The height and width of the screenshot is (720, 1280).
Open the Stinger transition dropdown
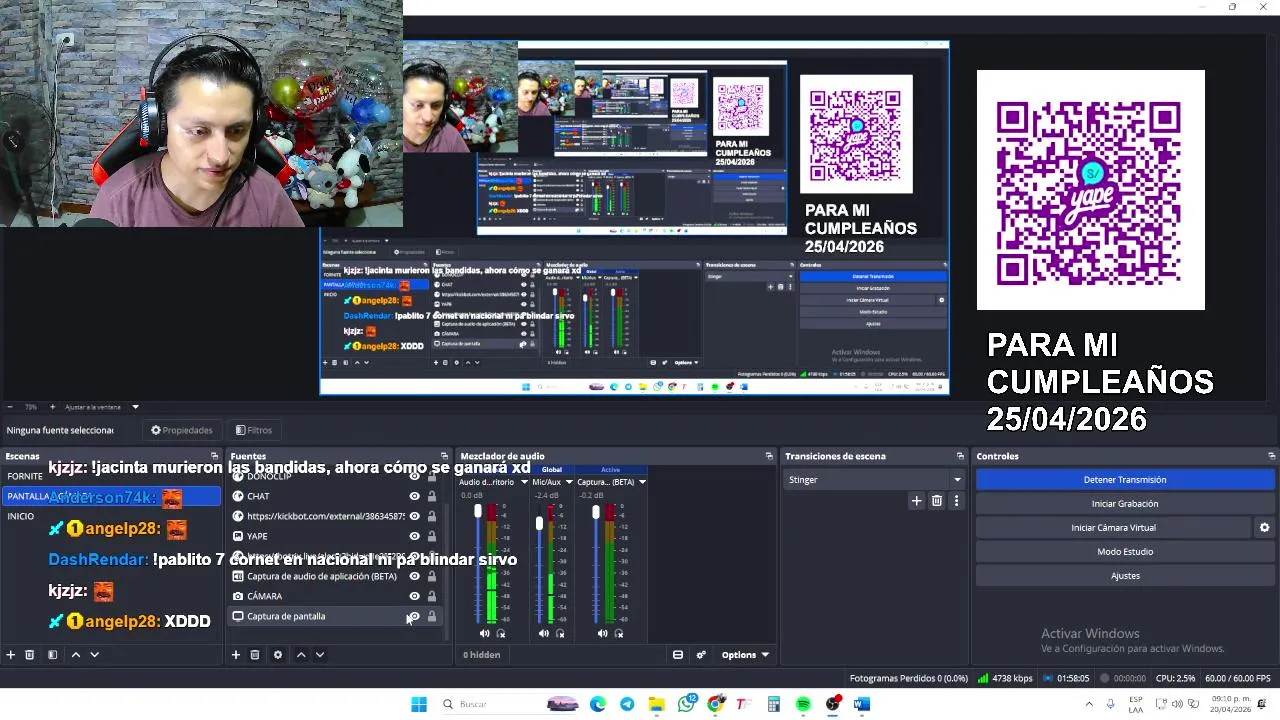pos(875,480)
